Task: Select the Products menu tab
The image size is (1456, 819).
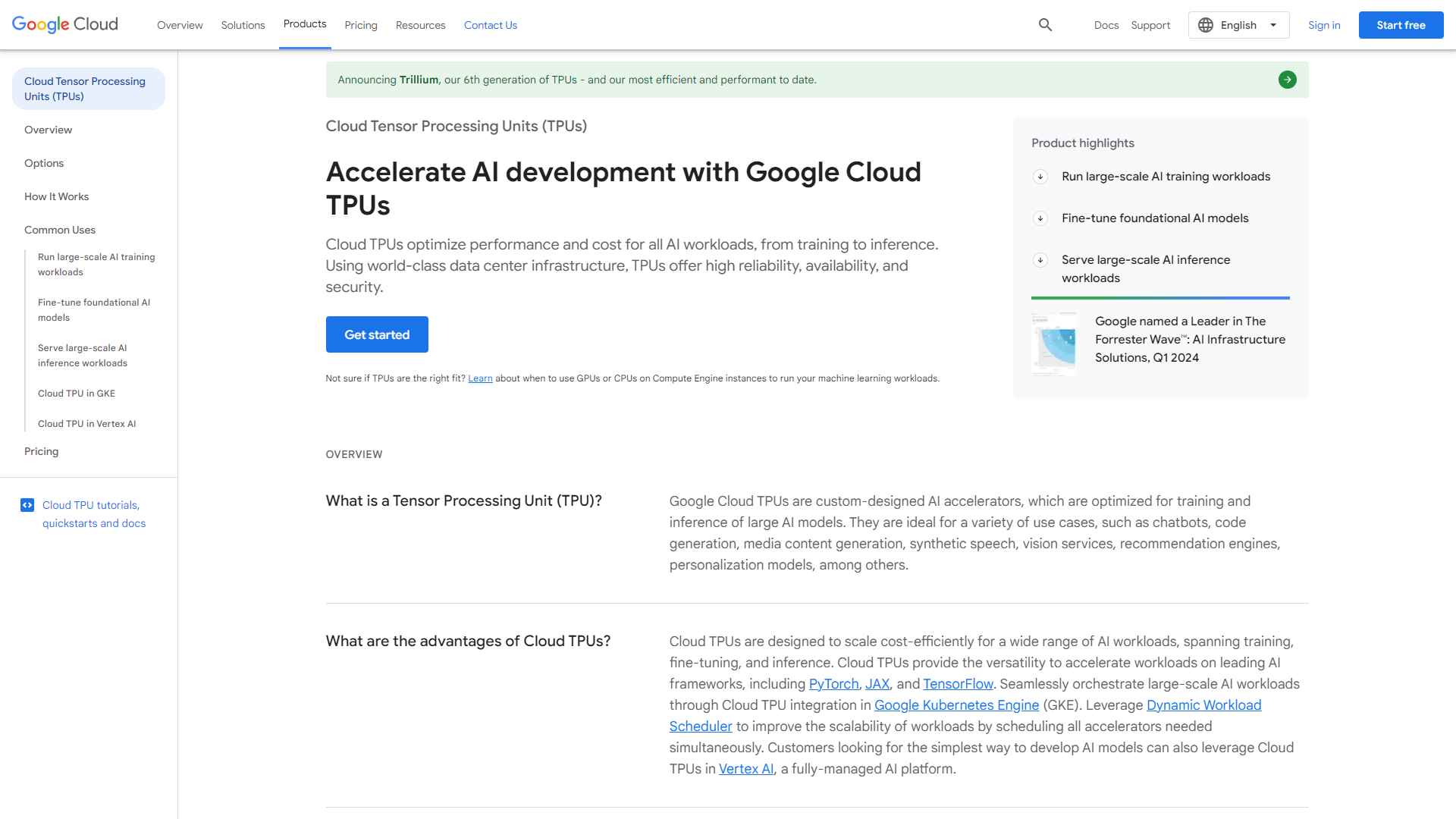Action: [x=303, y=24]
